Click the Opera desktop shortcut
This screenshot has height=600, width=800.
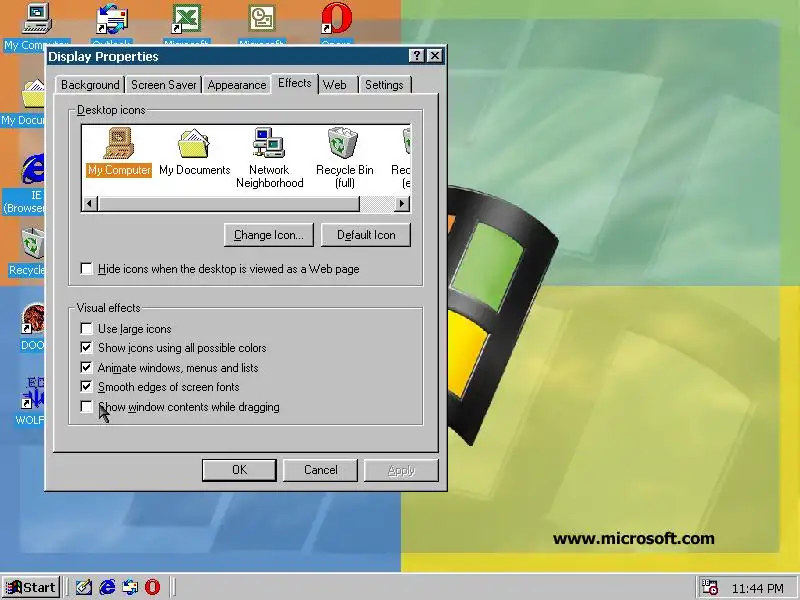(x=336, y=24)
